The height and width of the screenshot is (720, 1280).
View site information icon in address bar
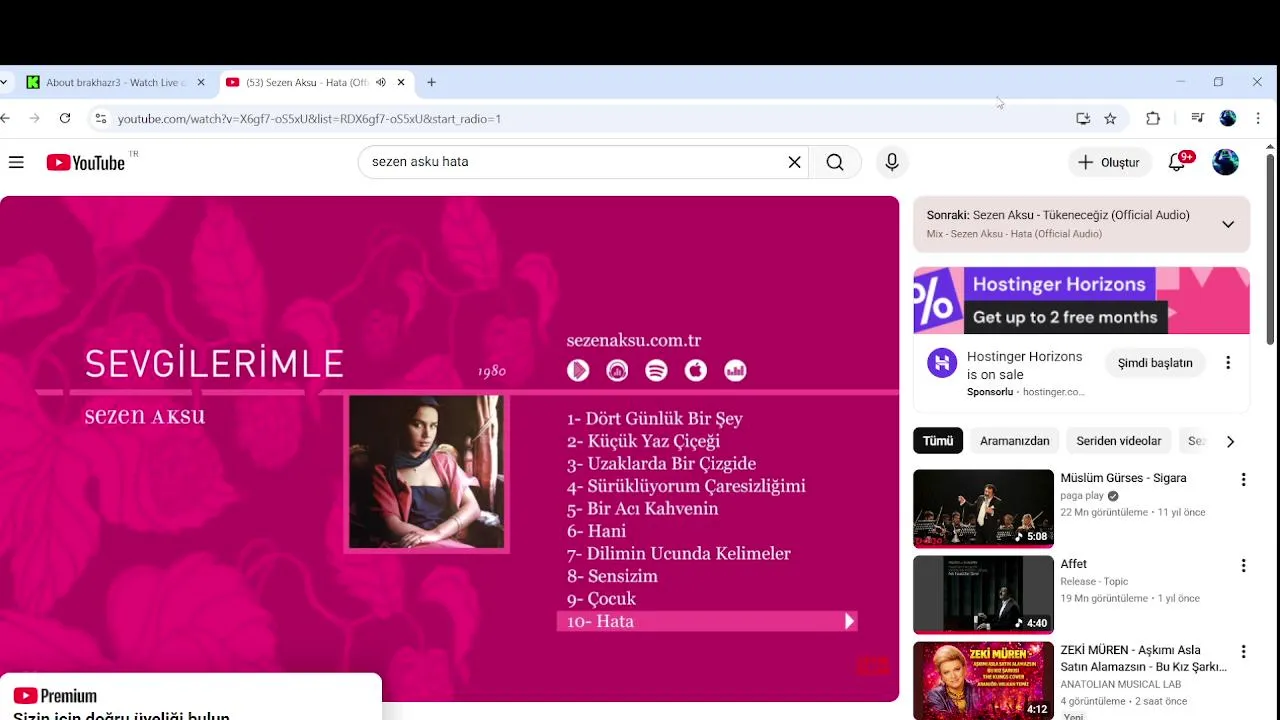[100, 118]
